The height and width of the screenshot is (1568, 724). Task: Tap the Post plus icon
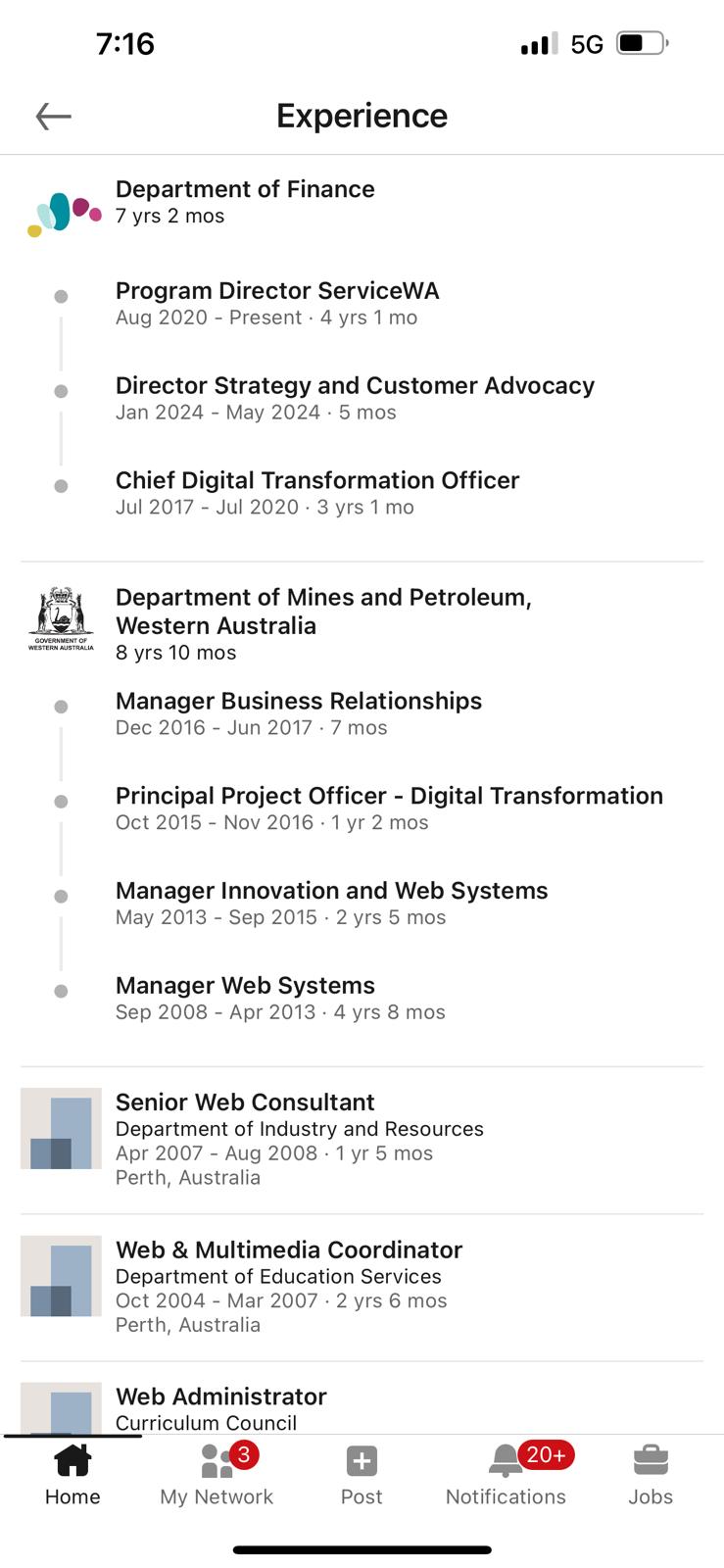point(362,1461)
